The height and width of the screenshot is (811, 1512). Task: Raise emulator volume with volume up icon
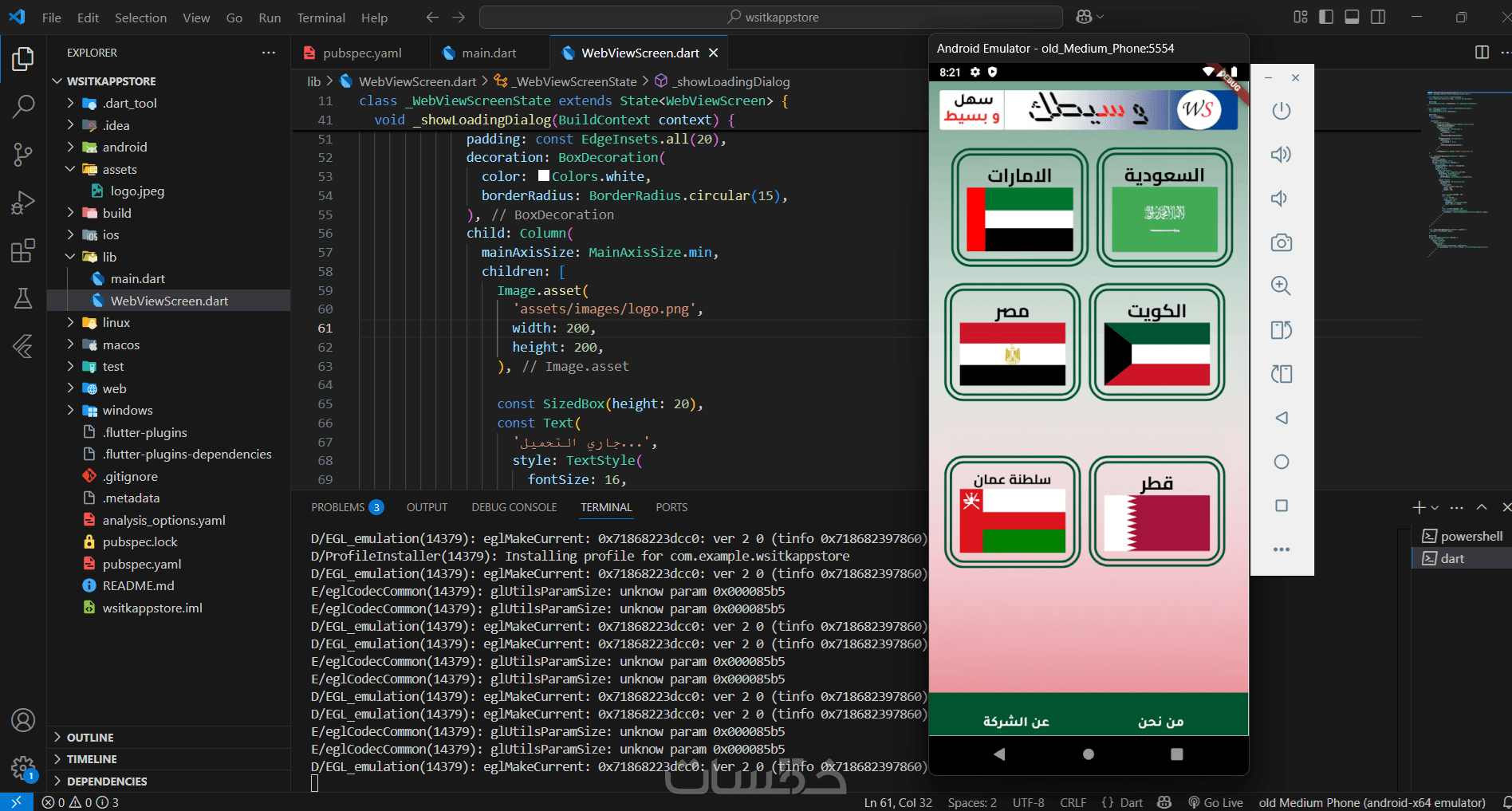[1281, 155]
